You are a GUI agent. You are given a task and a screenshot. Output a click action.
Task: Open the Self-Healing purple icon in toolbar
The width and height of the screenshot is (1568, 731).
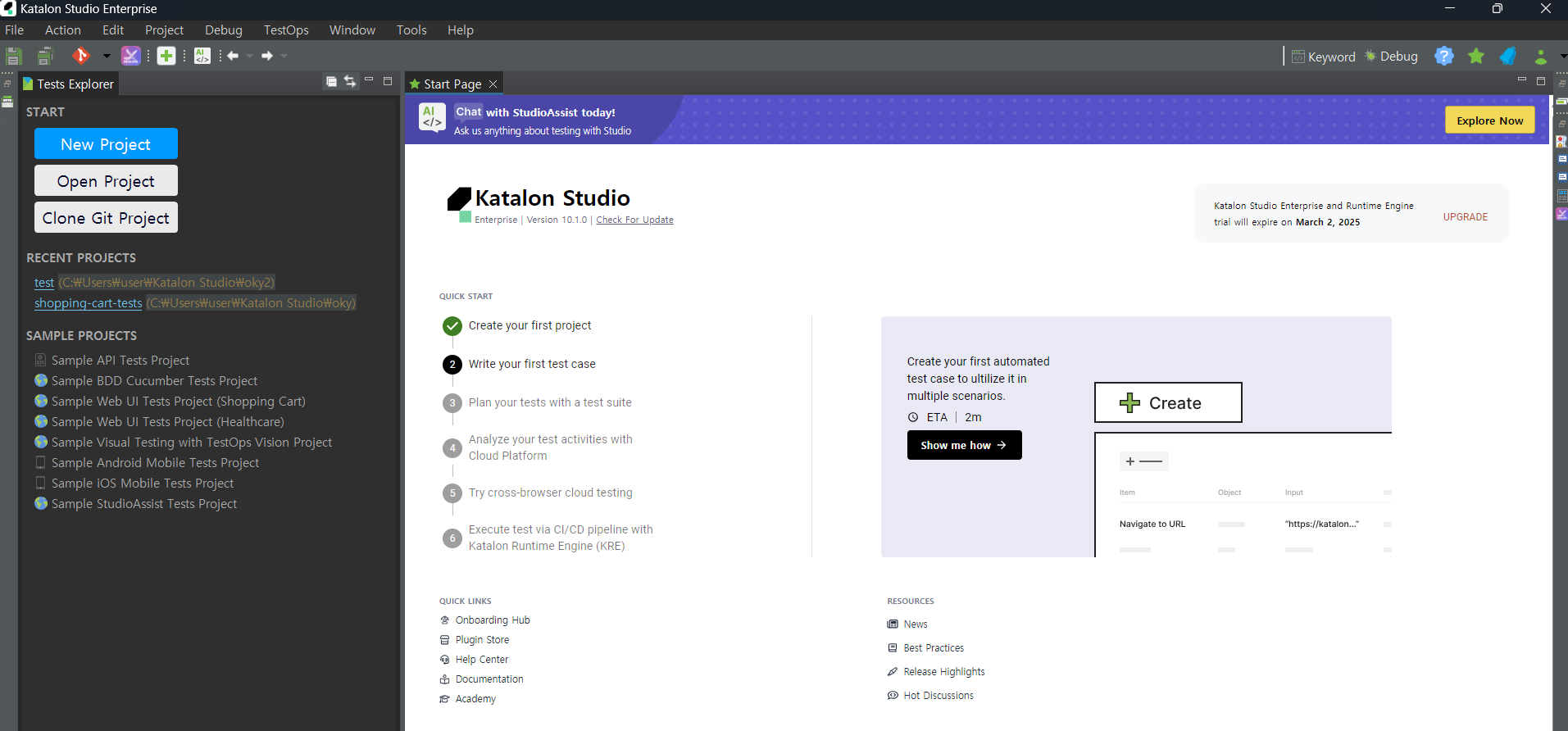[x=130, y=56]
